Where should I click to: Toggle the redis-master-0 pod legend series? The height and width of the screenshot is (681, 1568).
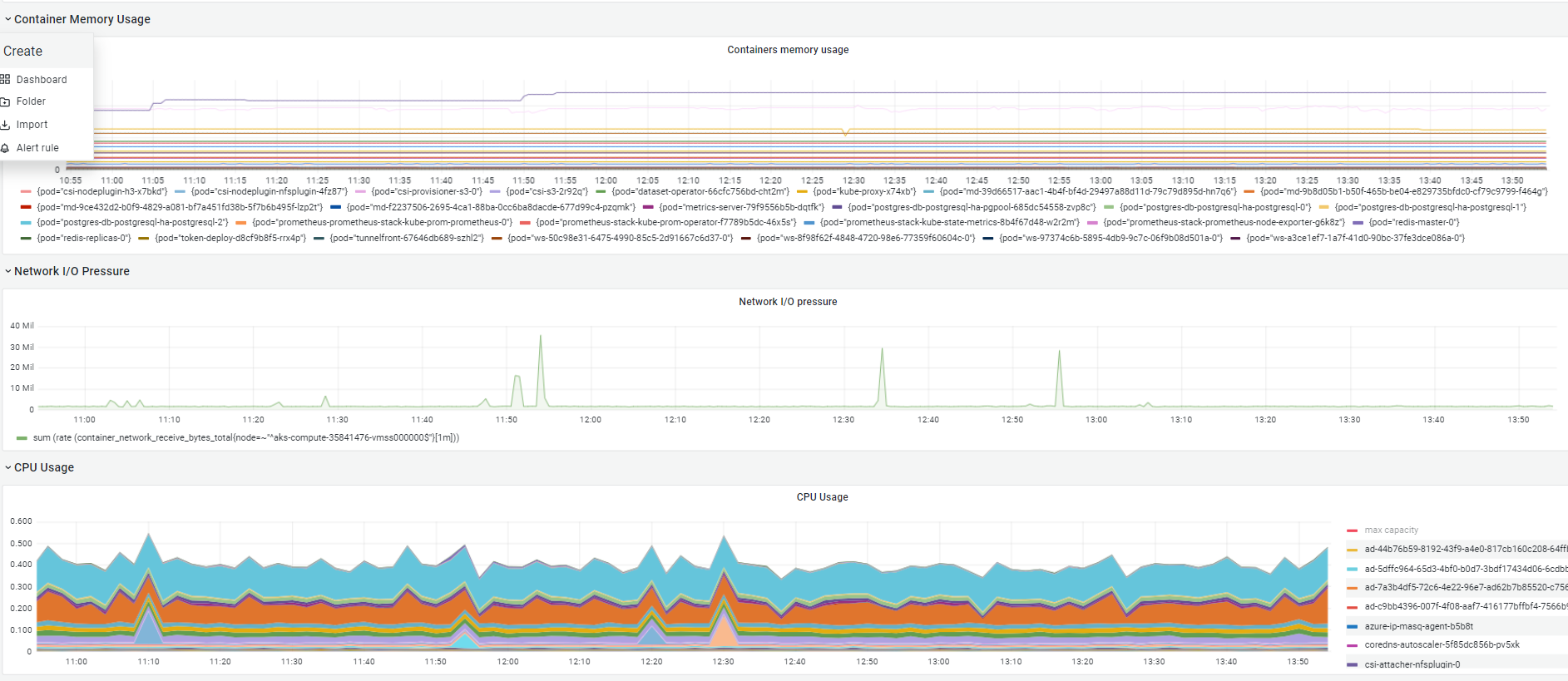1414,222
